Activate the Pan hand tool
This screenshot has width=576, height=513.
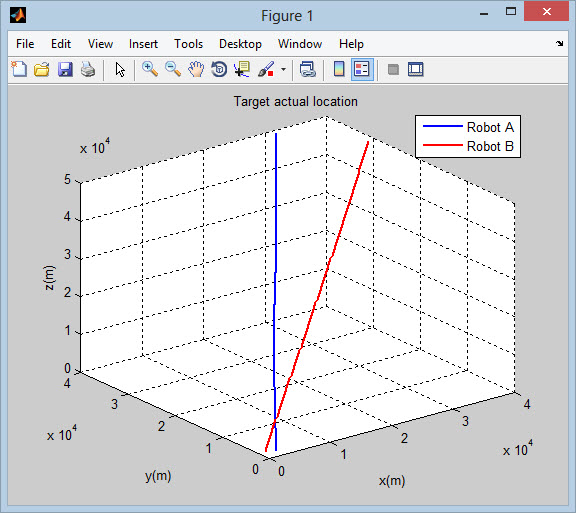point(196,69)
